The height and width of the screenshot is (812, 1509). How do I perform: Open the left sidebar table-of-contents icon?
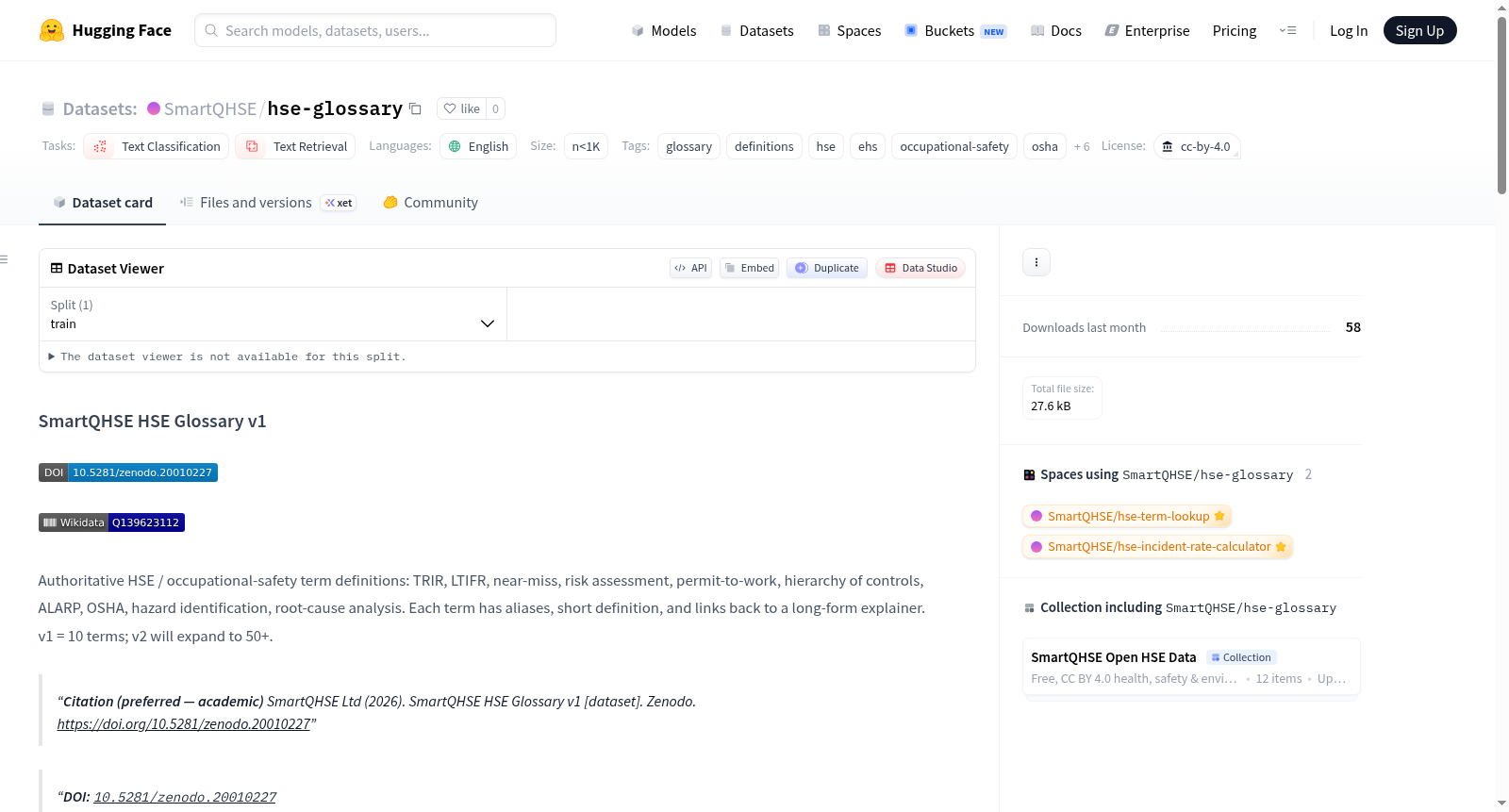[x=4, y=259]
